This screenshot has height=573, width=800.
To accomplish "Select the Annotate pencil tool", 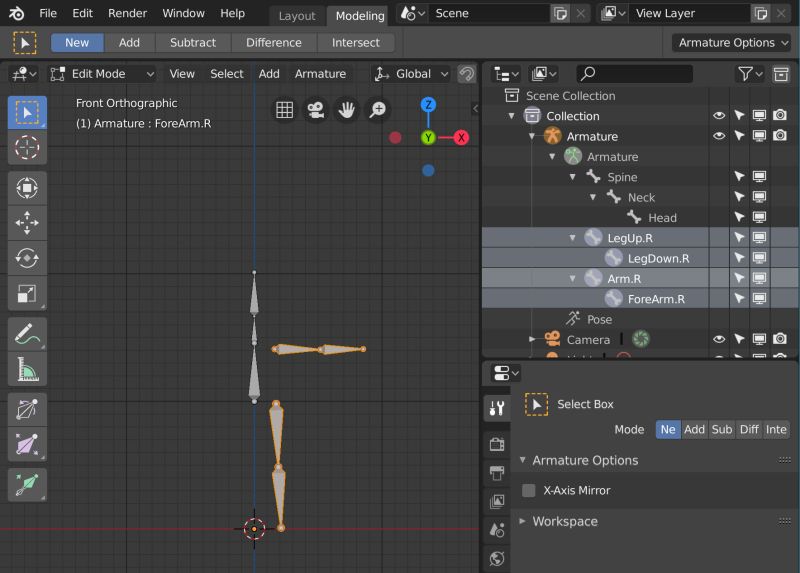I will [x=27, y=334].
